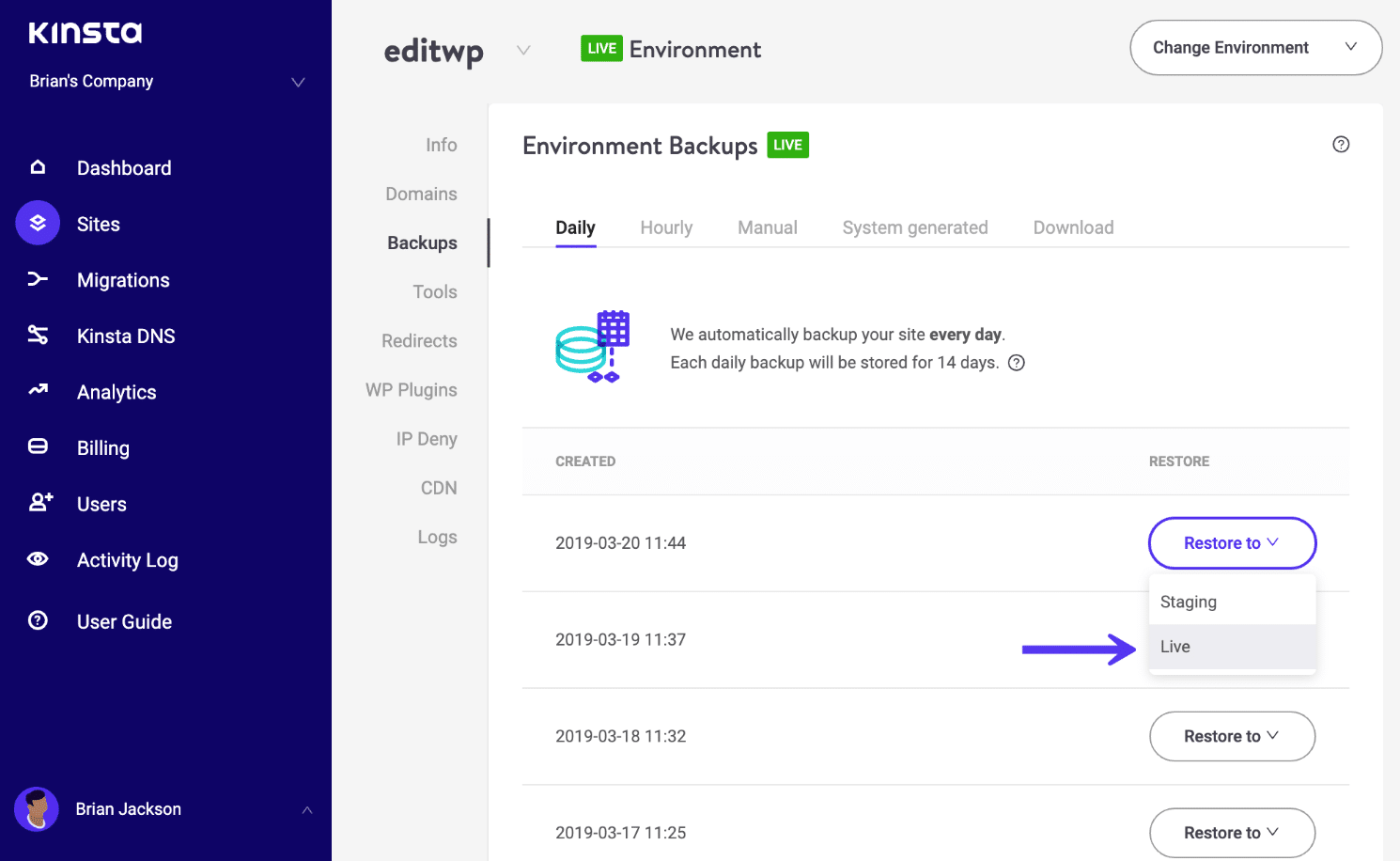Click the Kinsta logo
The height and width of the screenshot is (861, 1400).
85,33
